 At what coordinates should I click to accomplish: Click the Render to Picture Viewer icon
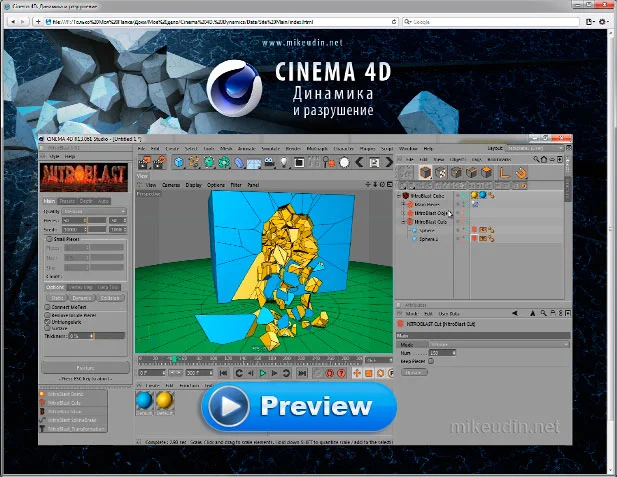(x=160, y=162)
